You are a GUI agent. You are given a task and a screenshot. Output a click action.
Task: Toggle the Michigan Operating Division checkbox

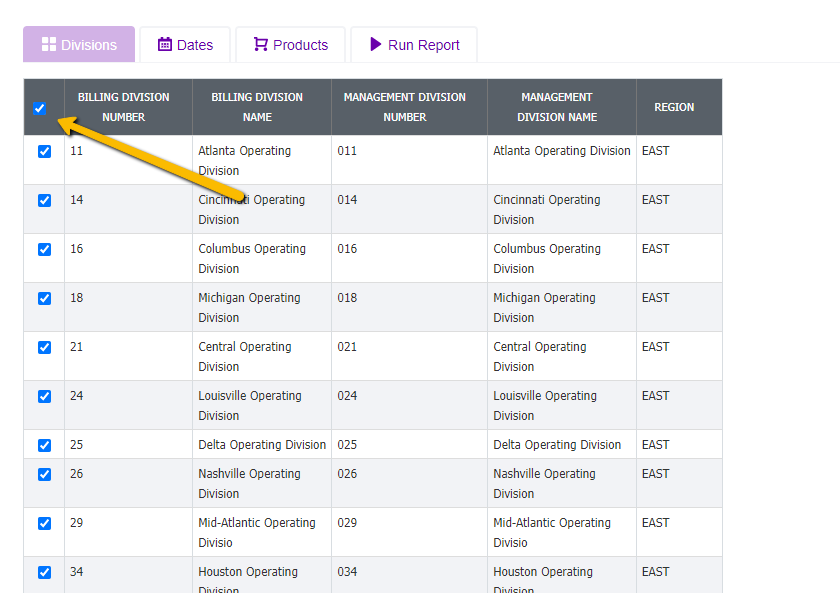click(44, 299)
